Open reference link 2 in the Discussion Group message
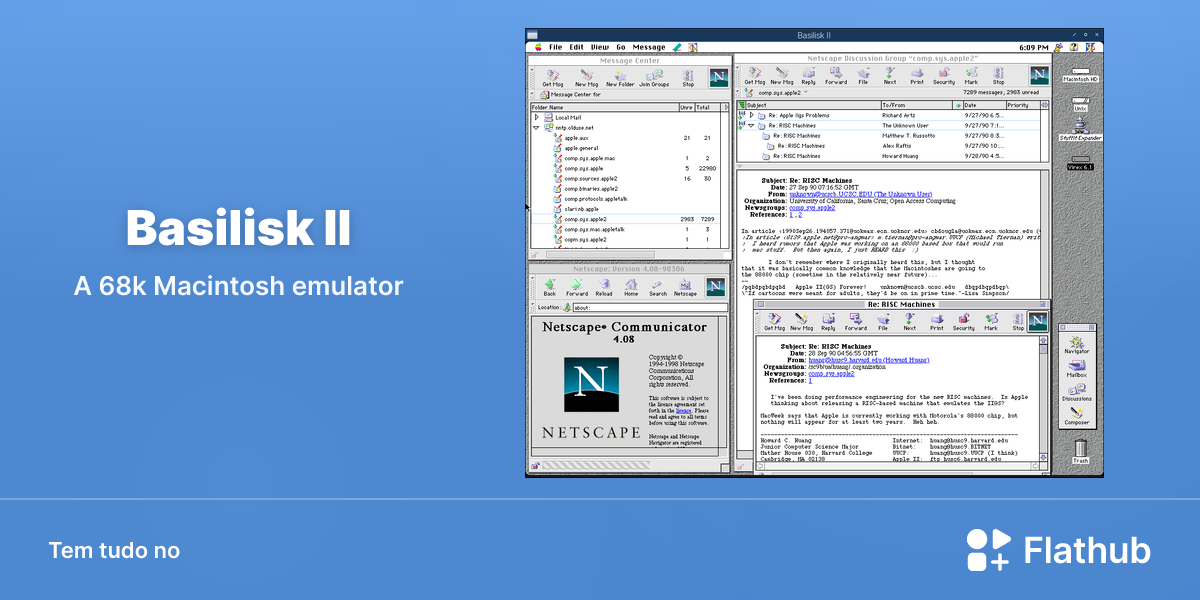Image resolution: width=1200 pixels, height=600 pixels. [x=799, y=214]
